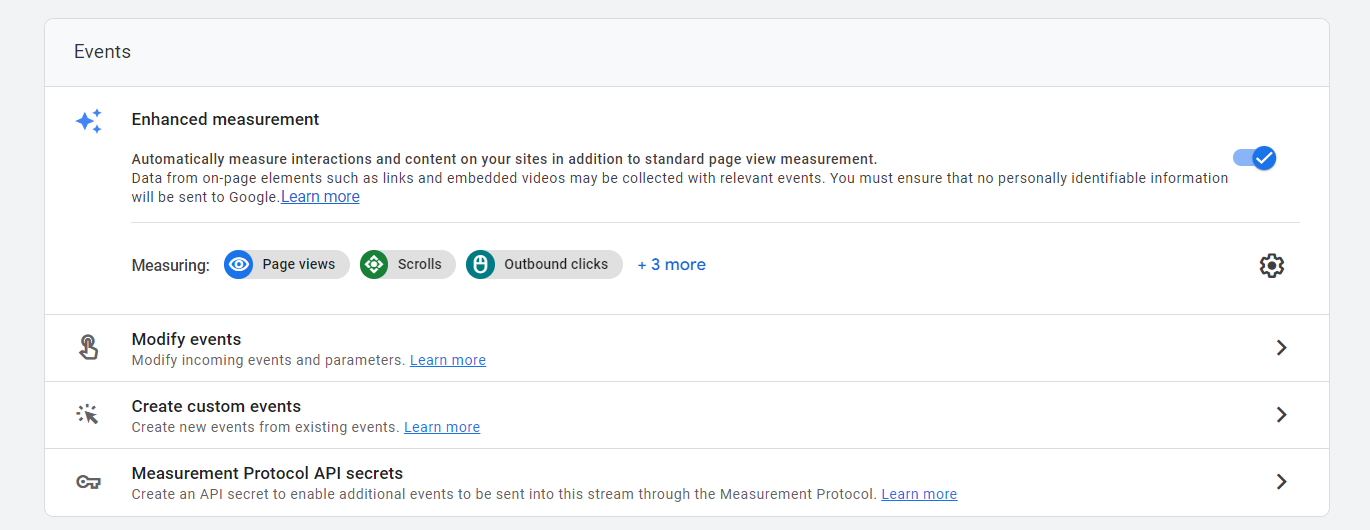Click the Page views eye icon
Image resolution: width=1370 pixels, height=530 pixels.
coord(239,264)
